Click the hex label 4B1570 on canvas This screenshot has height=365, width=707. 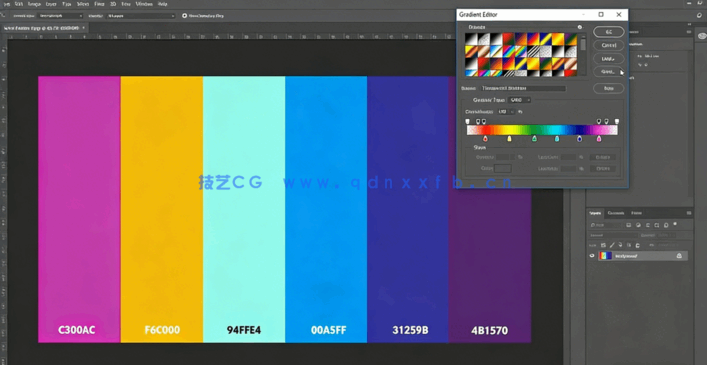coord(489,330)
